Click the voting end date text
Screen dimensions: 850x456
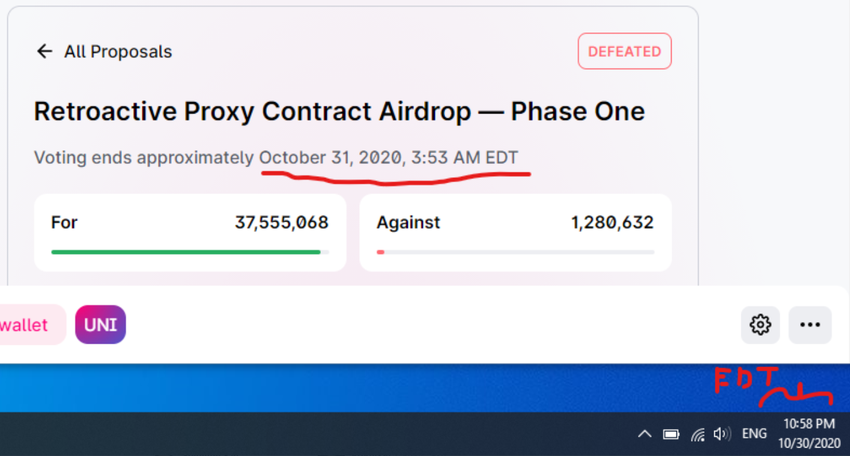coord(388,158)
